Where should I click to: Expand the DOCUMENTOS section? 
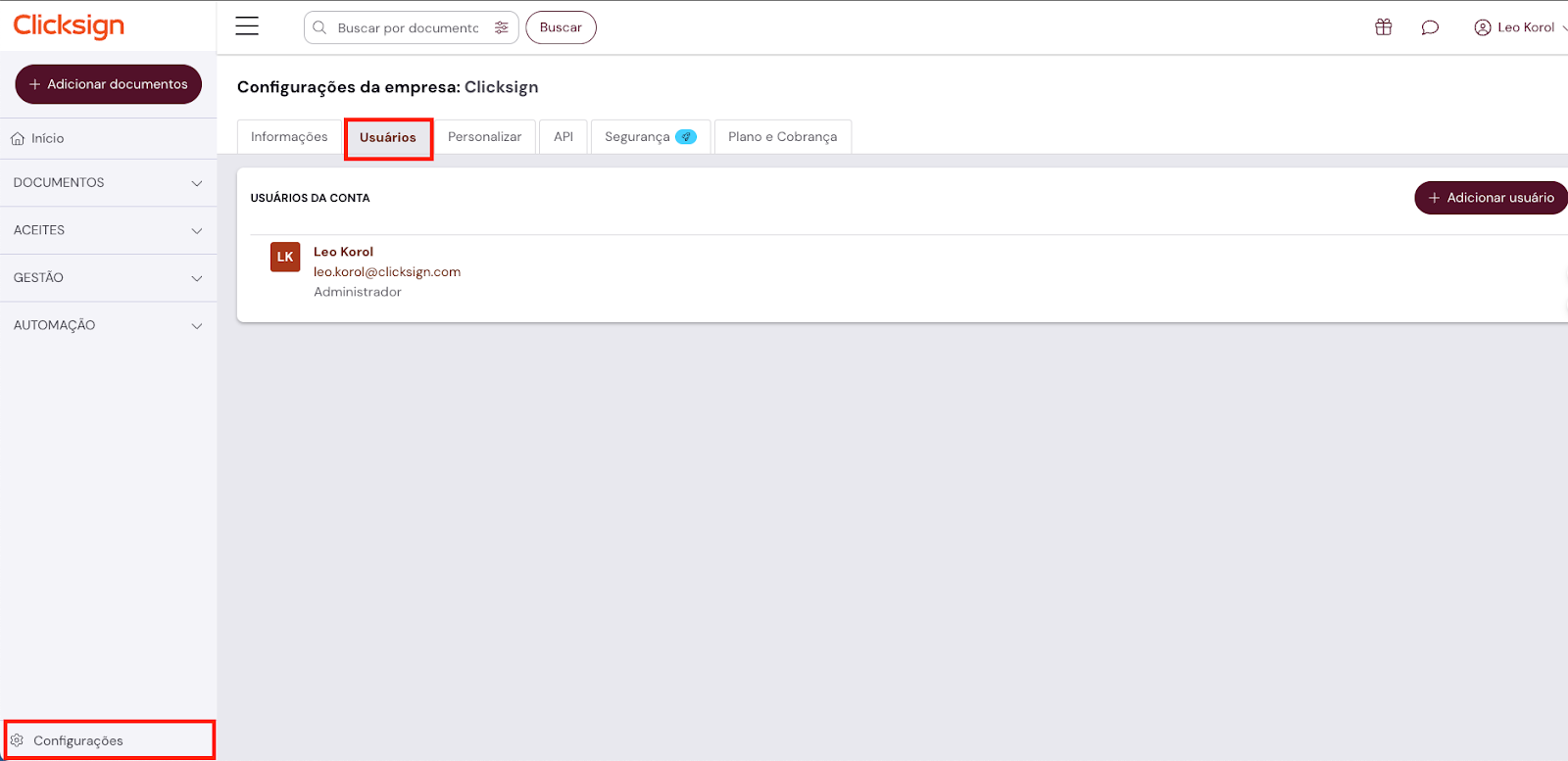point(108,183)
